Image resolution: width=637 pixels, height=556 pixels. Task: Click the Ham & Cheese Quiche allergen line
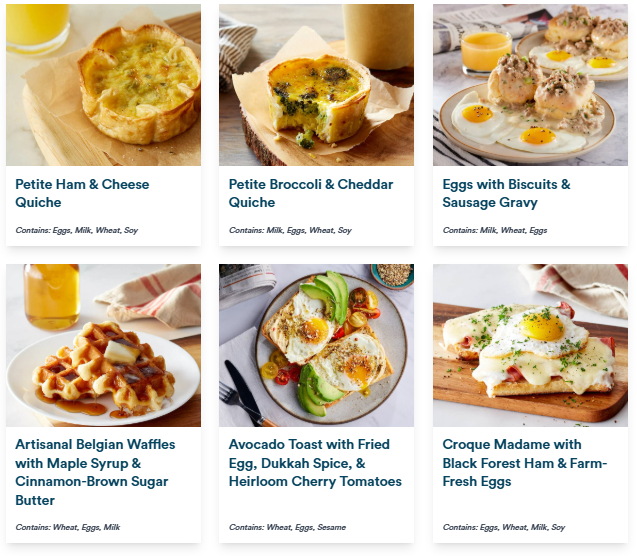pos(77,231)
